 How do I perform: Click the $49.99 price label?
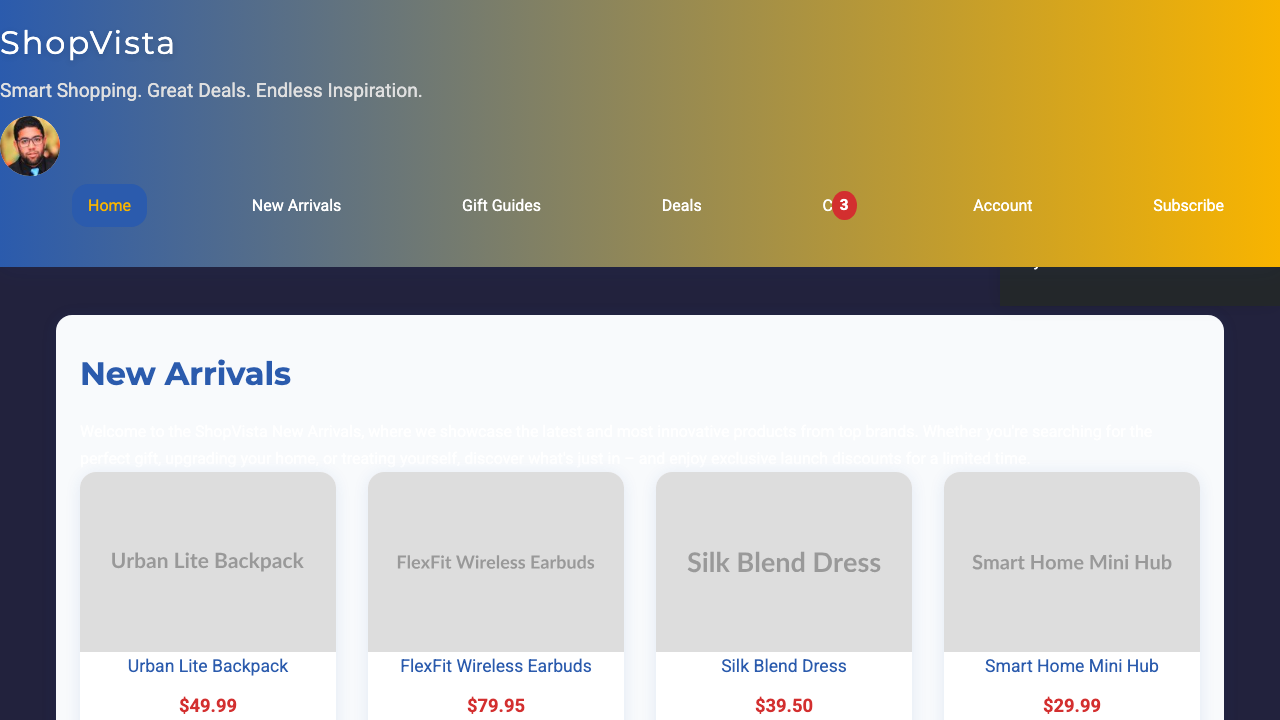point(207,705)
